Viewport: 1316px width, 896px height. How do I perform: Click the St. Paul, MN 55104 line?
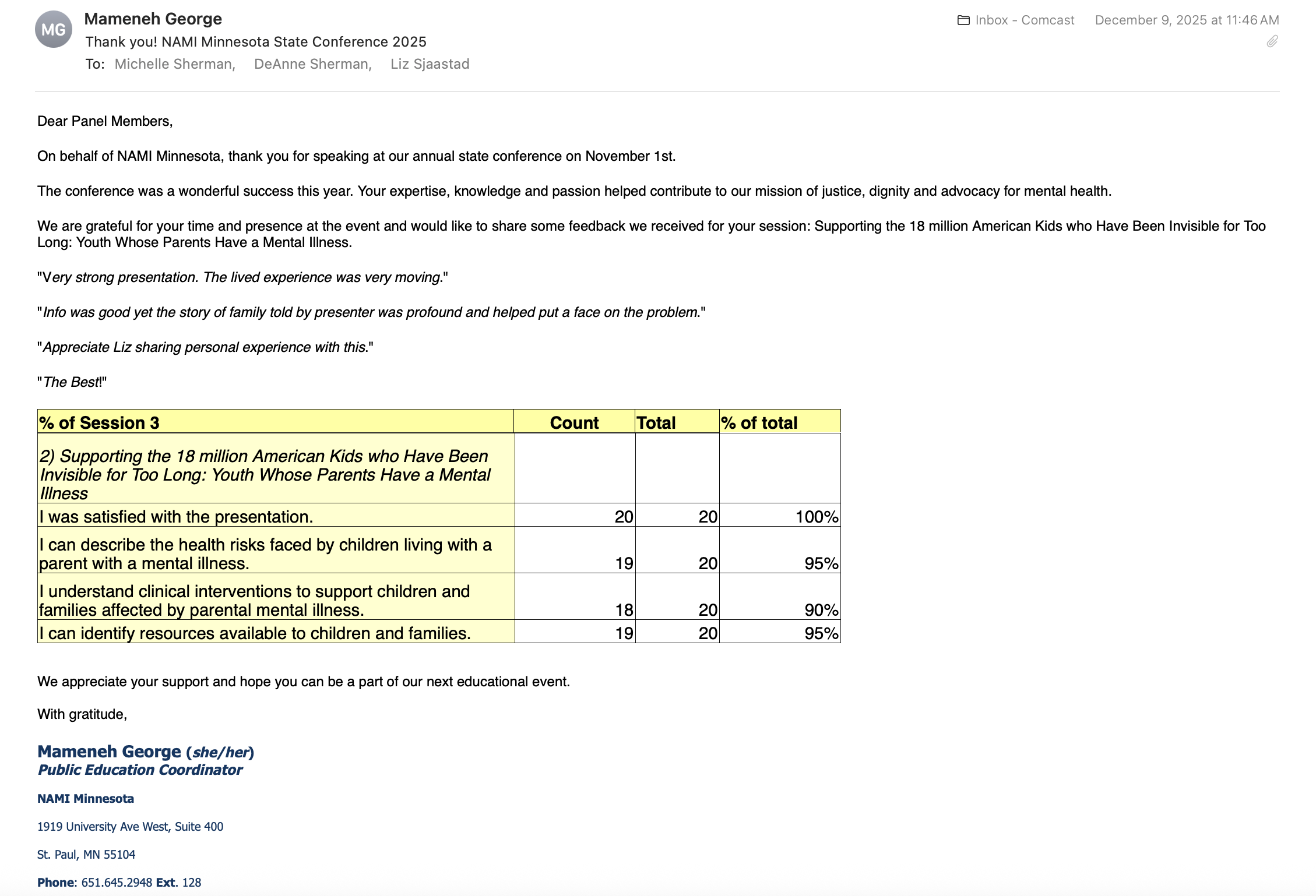[x=86, y=855]
